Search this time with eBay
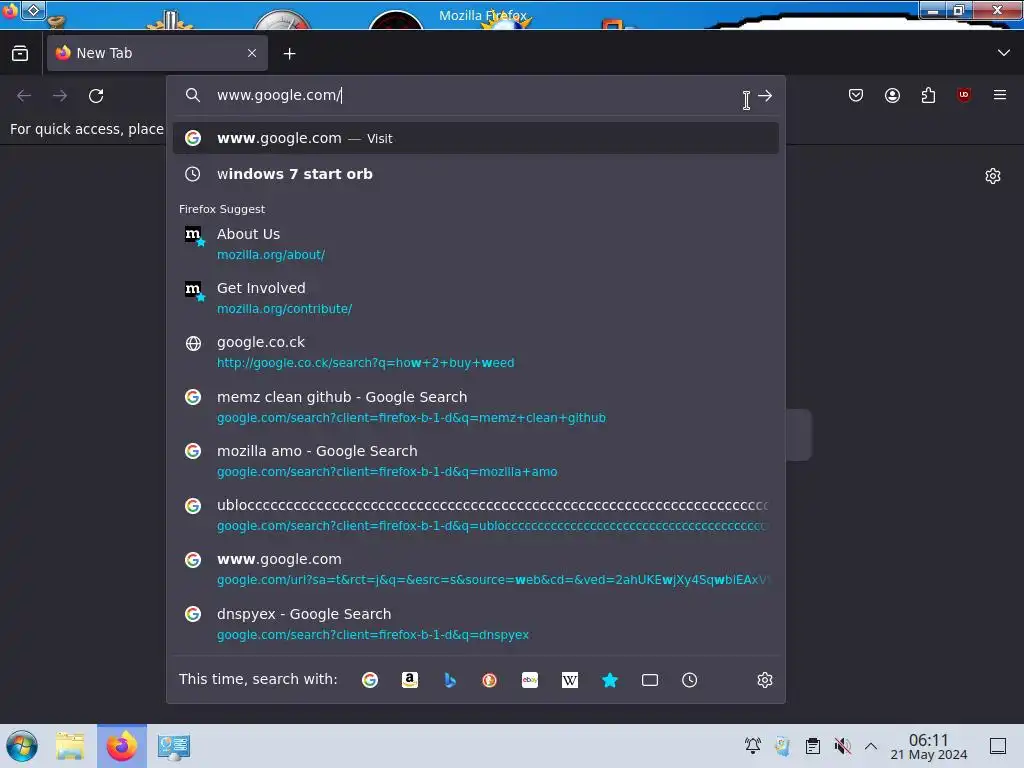The height and width of the screenshot is (768, 1024). click(x=530, y=680)
